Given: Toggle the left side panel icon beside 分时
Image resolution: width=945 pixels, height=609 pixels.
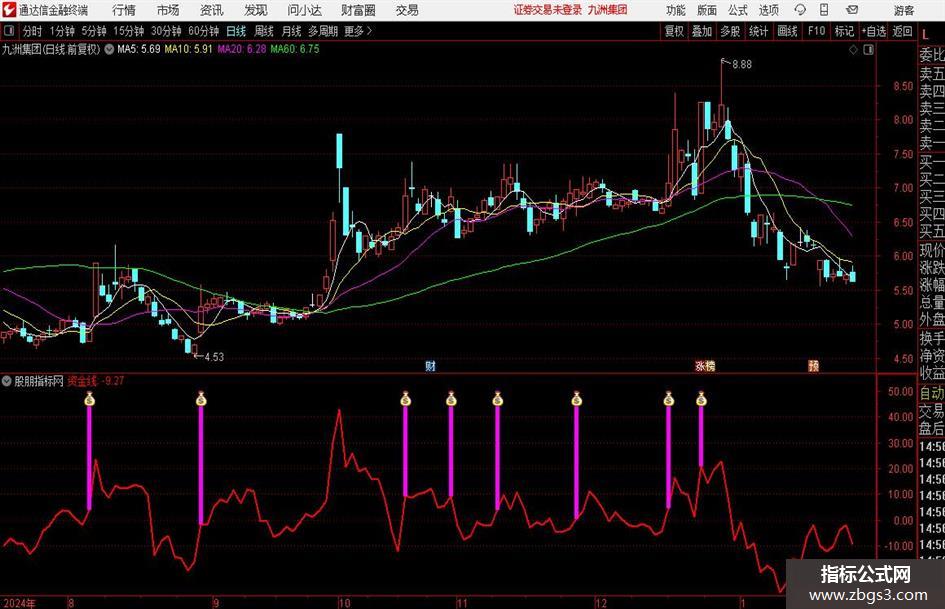Looking at the screenshot, I should (9, 31).
